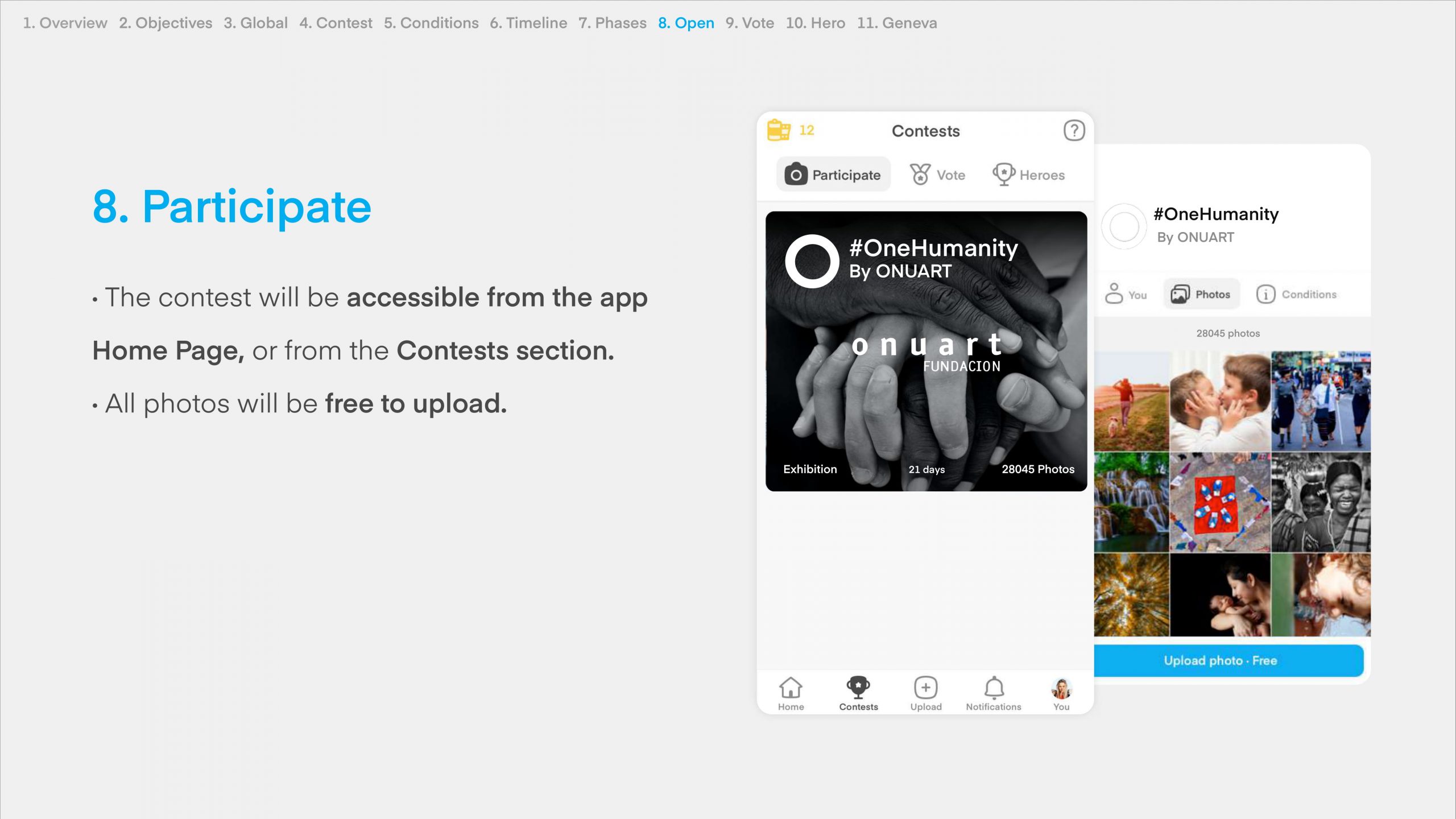The height and width of the screenshot is (819, 1456).
Task: Select the Participate tab with camera
Action: (x=833, y=175)
